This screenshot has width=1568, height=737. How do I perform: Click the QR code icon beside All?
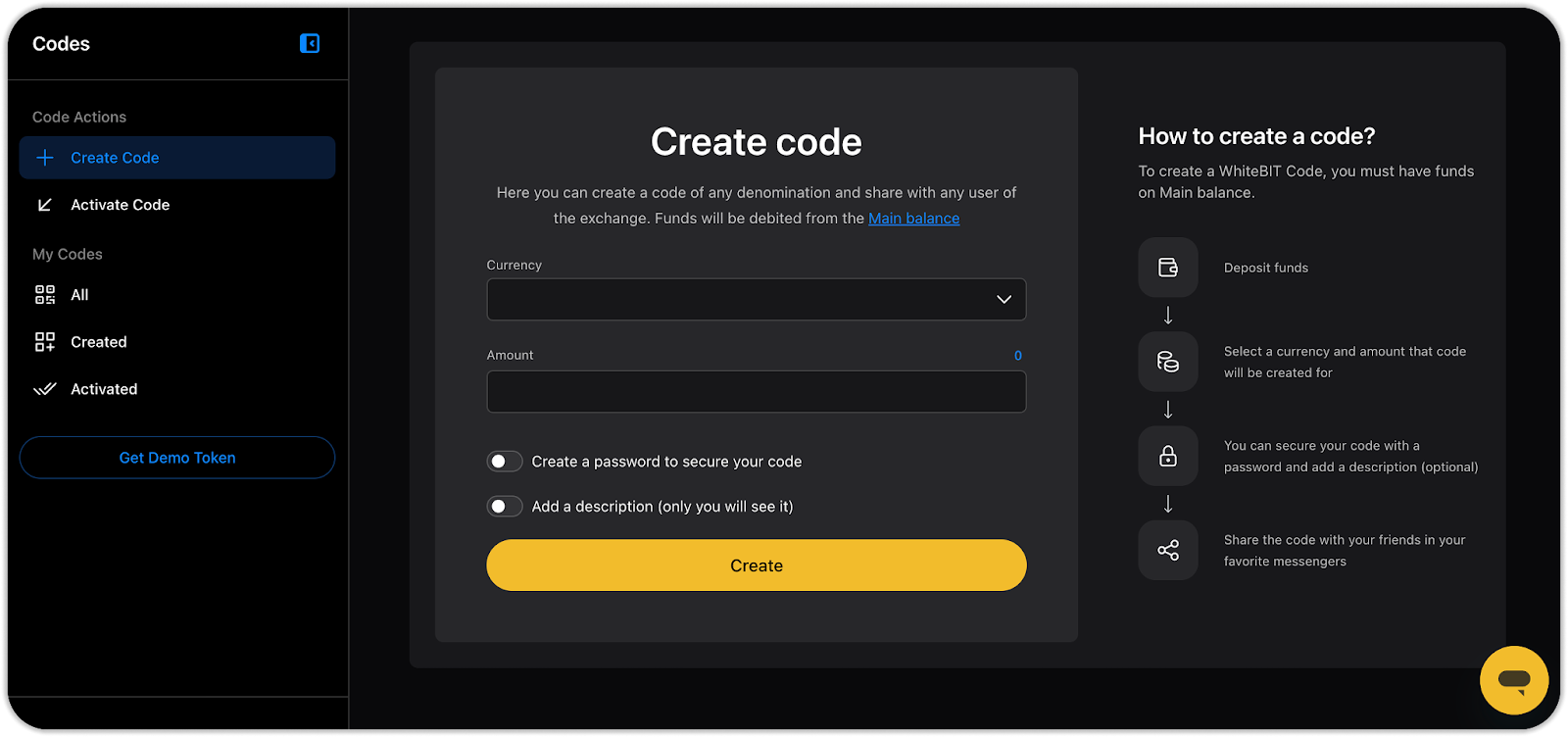[x=45, y=295]
